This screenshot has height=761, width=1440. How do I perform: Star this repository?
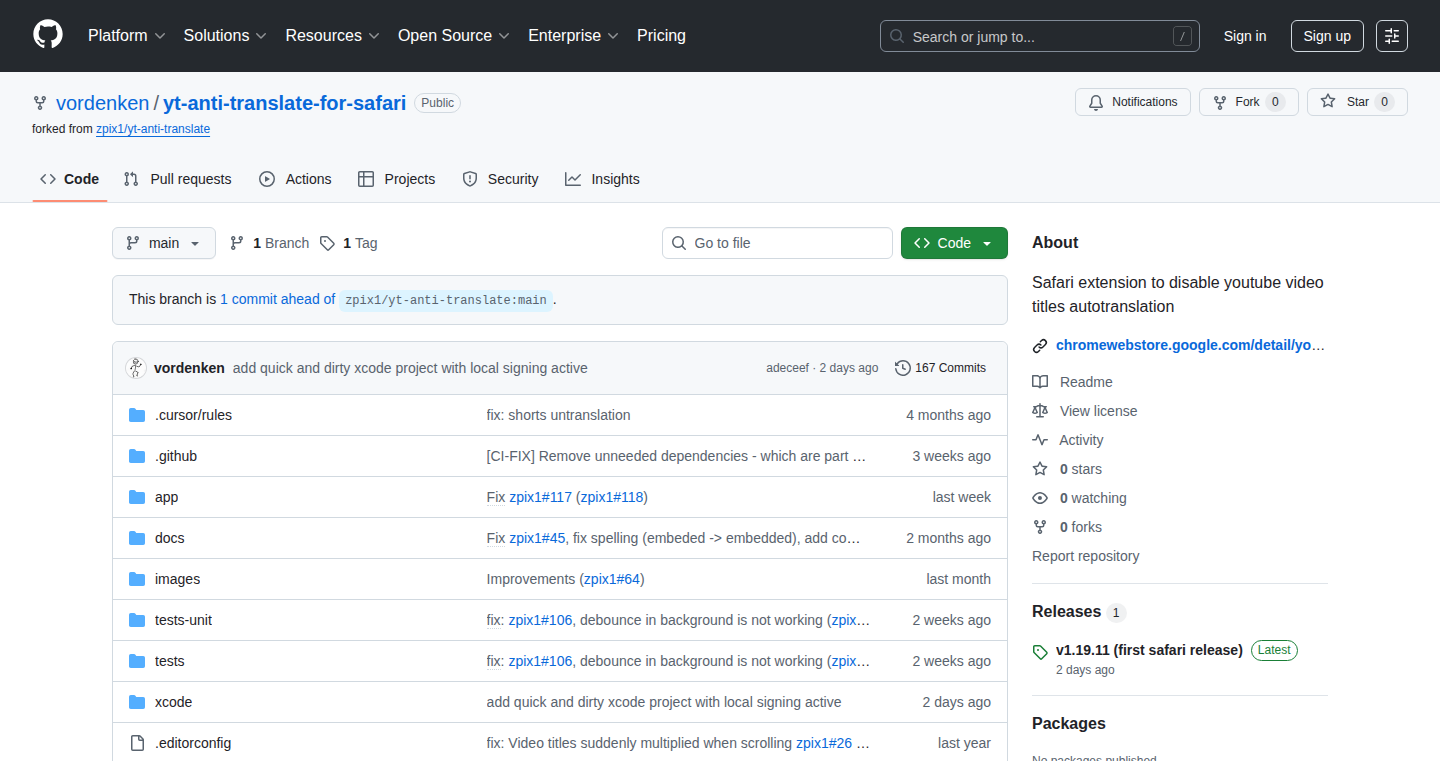pos(1357,102)
